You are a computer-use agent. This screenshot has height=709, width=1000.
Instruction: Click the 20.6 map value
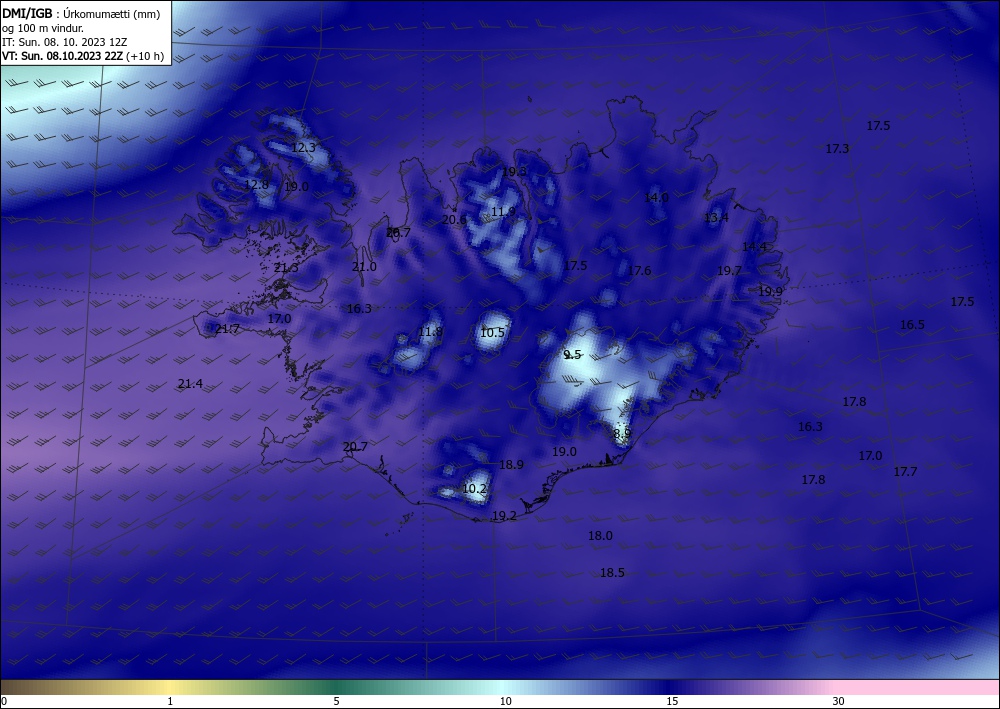tap(454, 220)
